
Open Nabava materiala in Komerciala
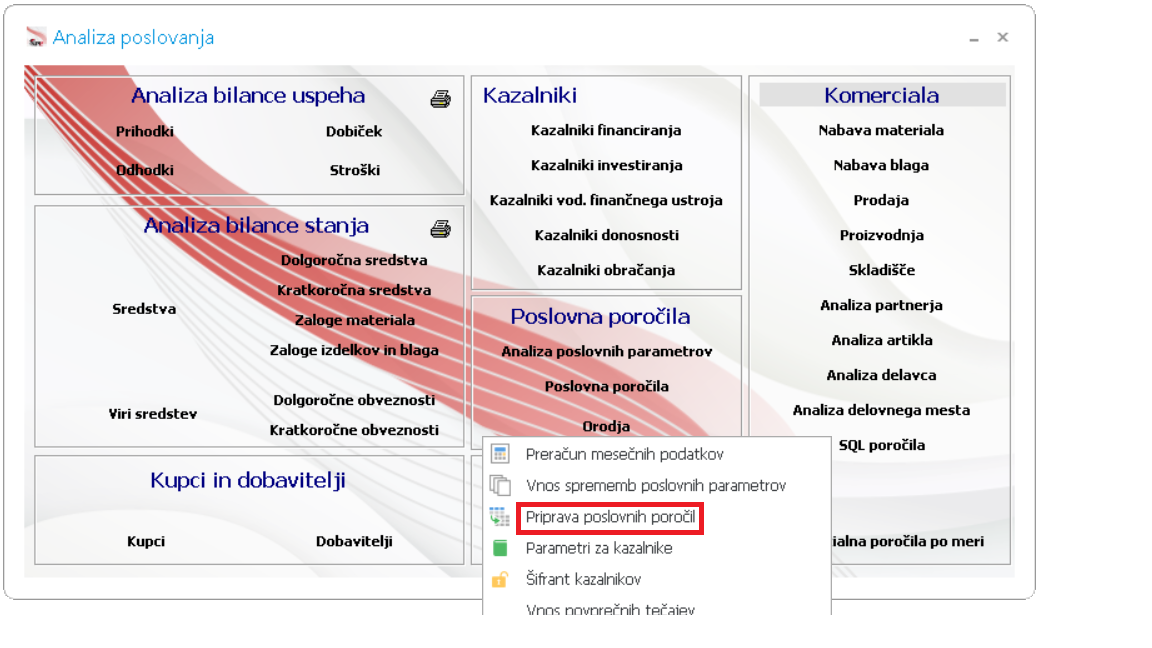[881, 130]
